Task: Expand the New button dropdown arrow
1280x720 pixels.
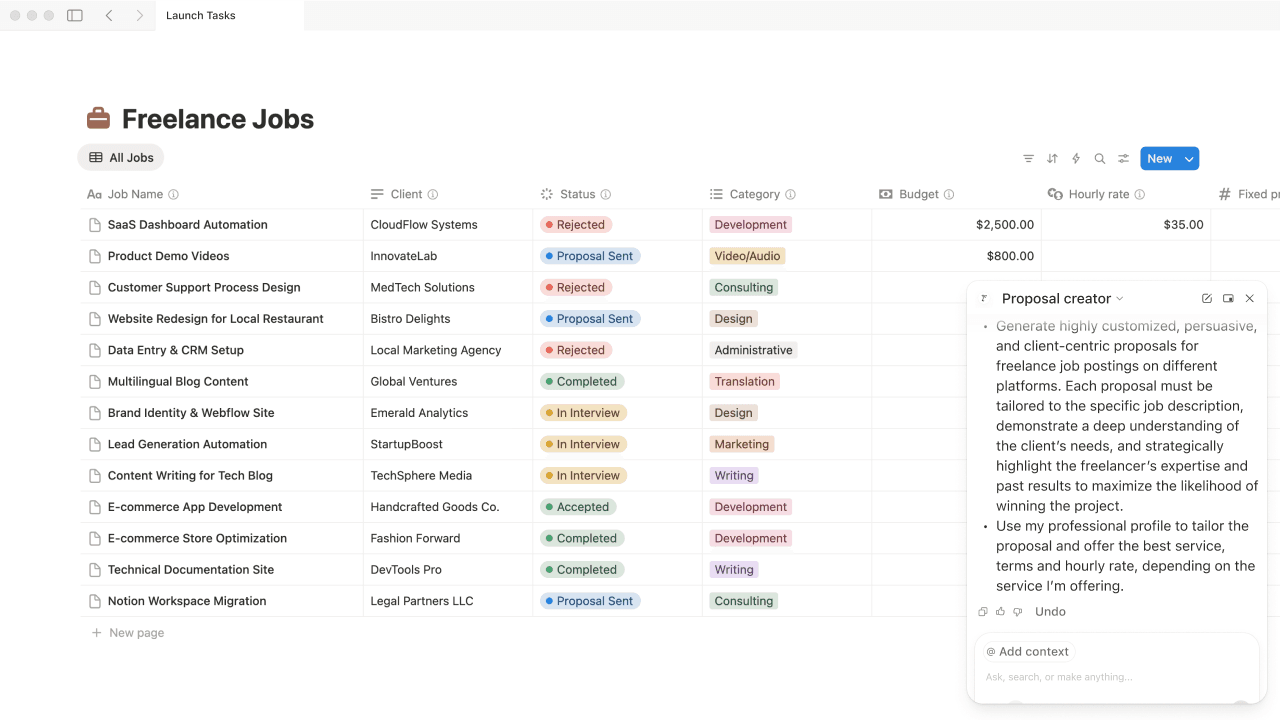Action: coord(1189,159)
